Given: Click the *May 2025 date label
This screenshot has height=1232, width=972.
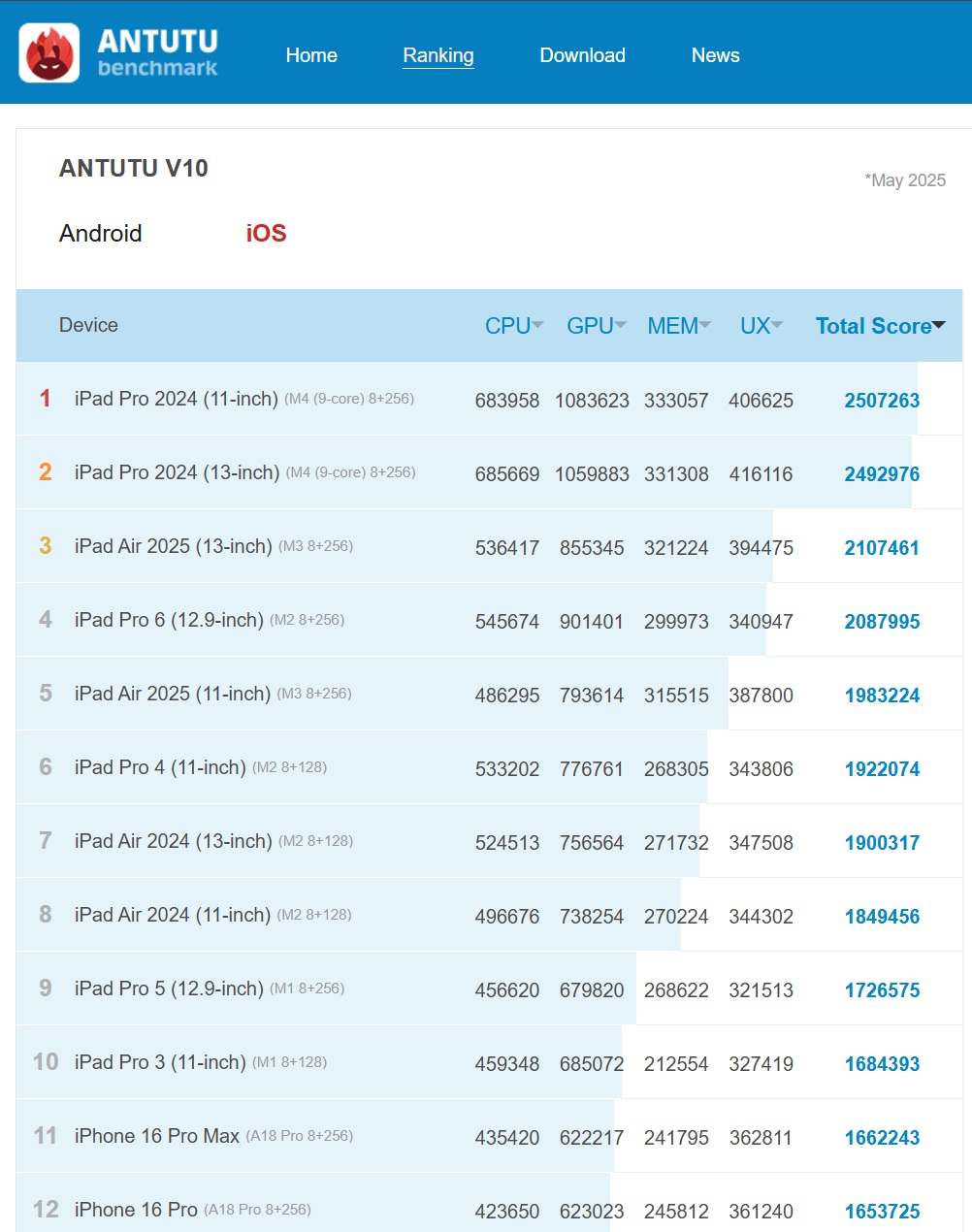Looking at the screenshot, I should pos(905,180).
